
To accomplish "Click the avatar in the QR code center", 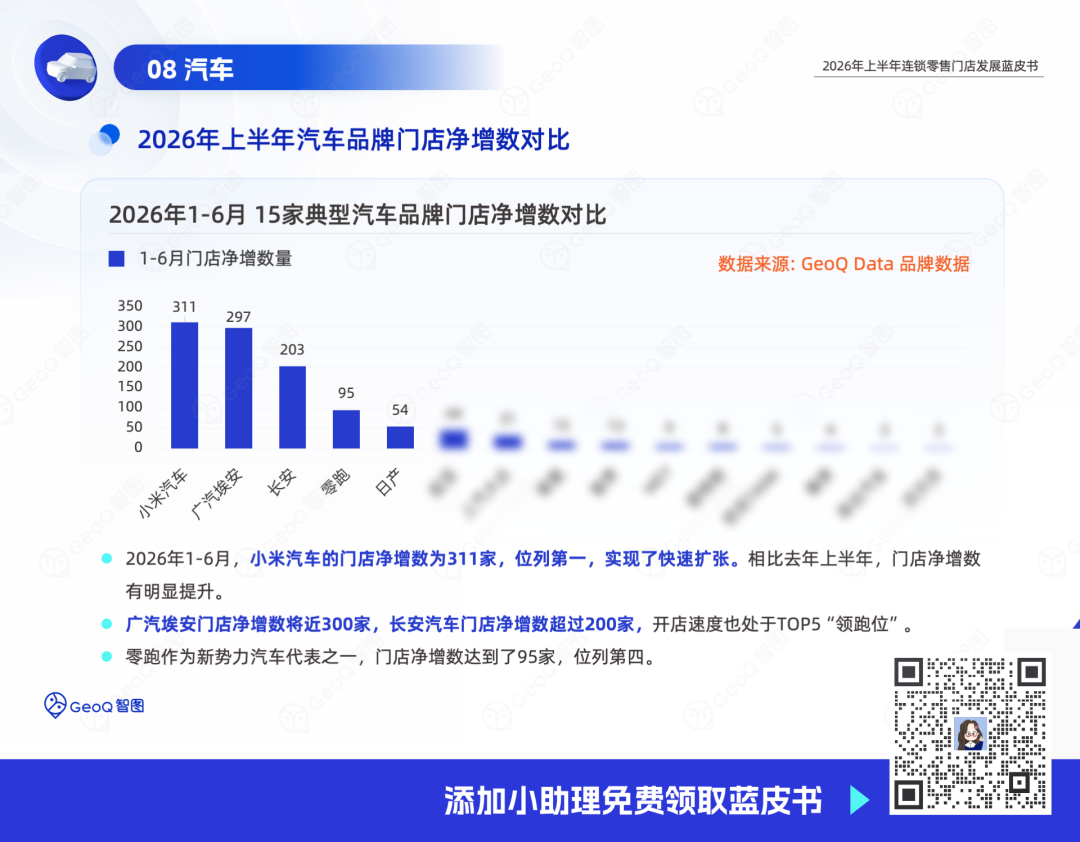I will [970, 733].
